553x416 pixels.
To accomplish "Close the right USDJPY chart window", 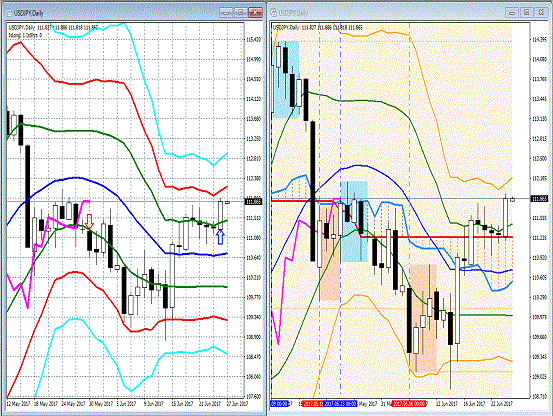I will [x=541, y=13].
